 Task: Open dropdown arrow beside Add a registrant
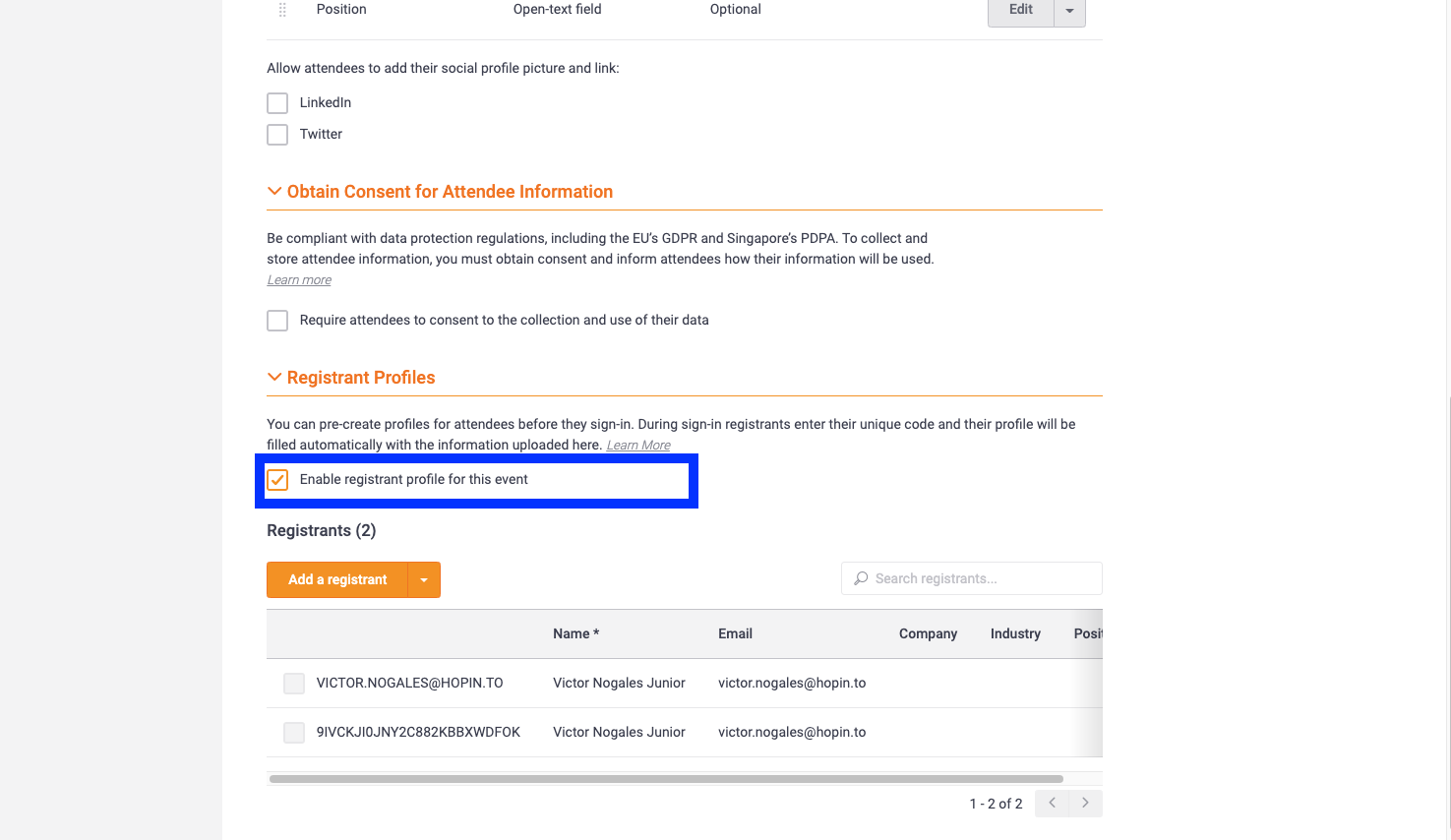pos(424,580)
